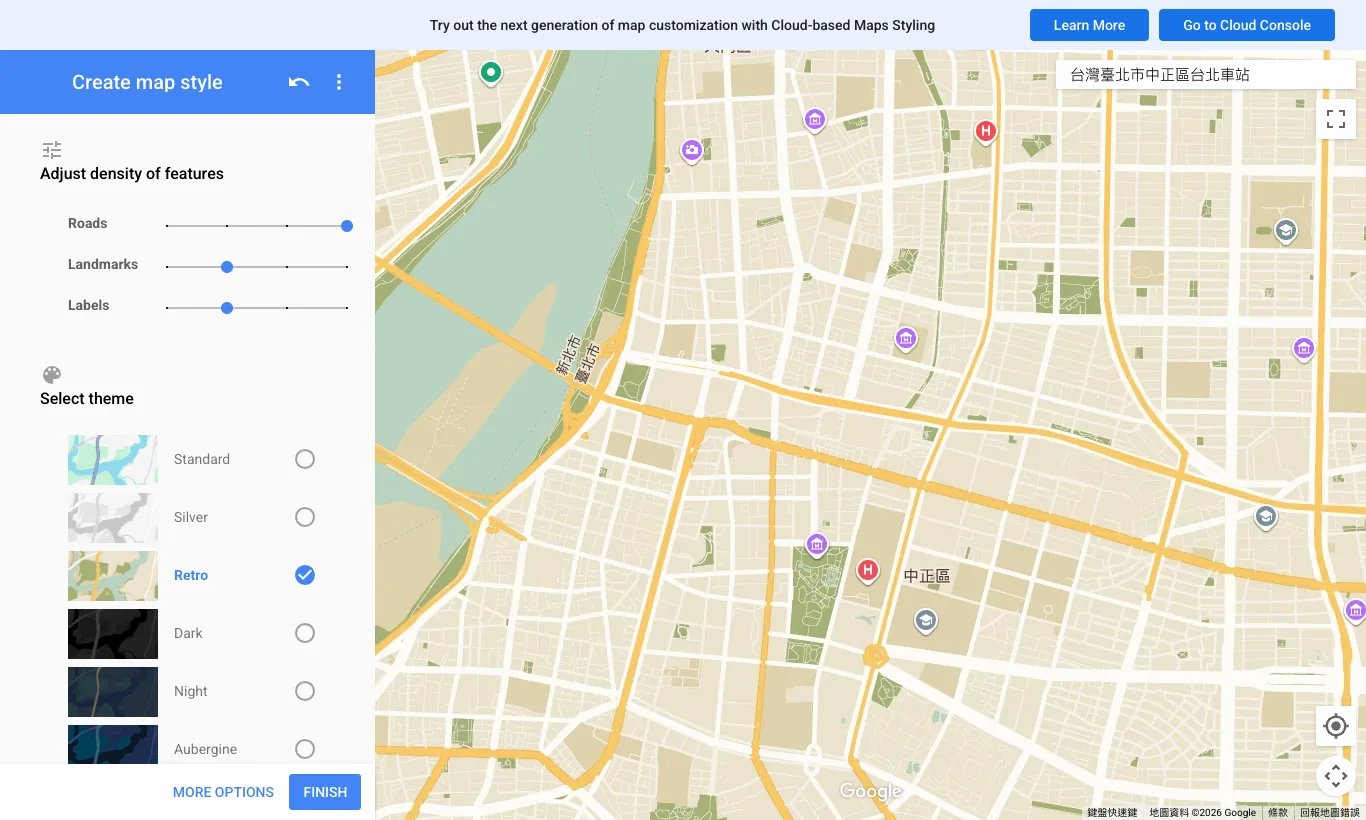Click the Roads density slider handle
This screenshot has width=1366, height=820.
pyautogui.click(x=347, y=226)
